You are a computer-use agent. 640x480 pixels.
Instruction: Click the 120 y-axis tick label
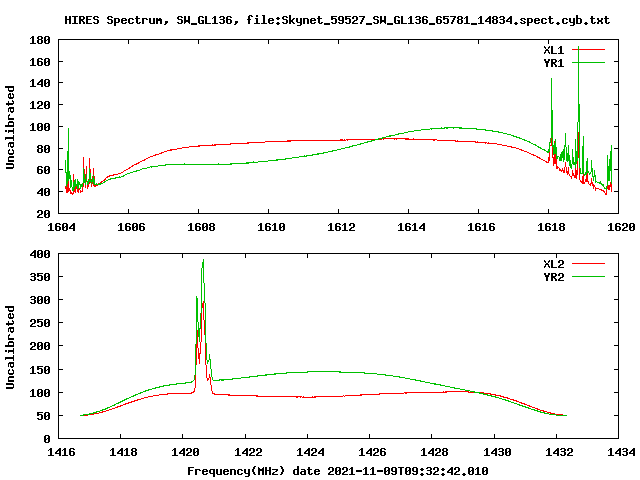coord(40,105)
